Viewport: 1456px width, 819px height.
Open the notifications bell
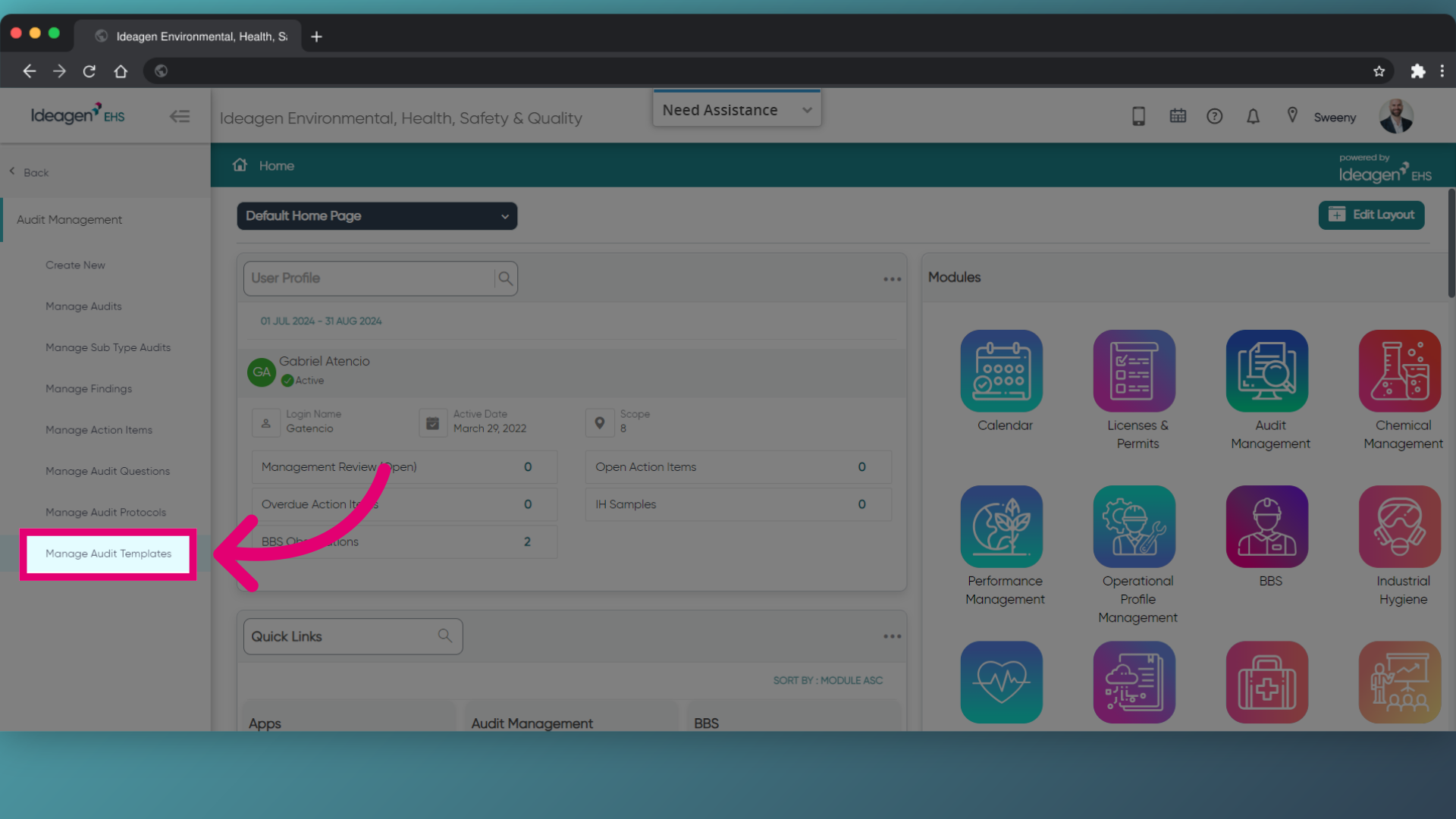pos(1253,116)
